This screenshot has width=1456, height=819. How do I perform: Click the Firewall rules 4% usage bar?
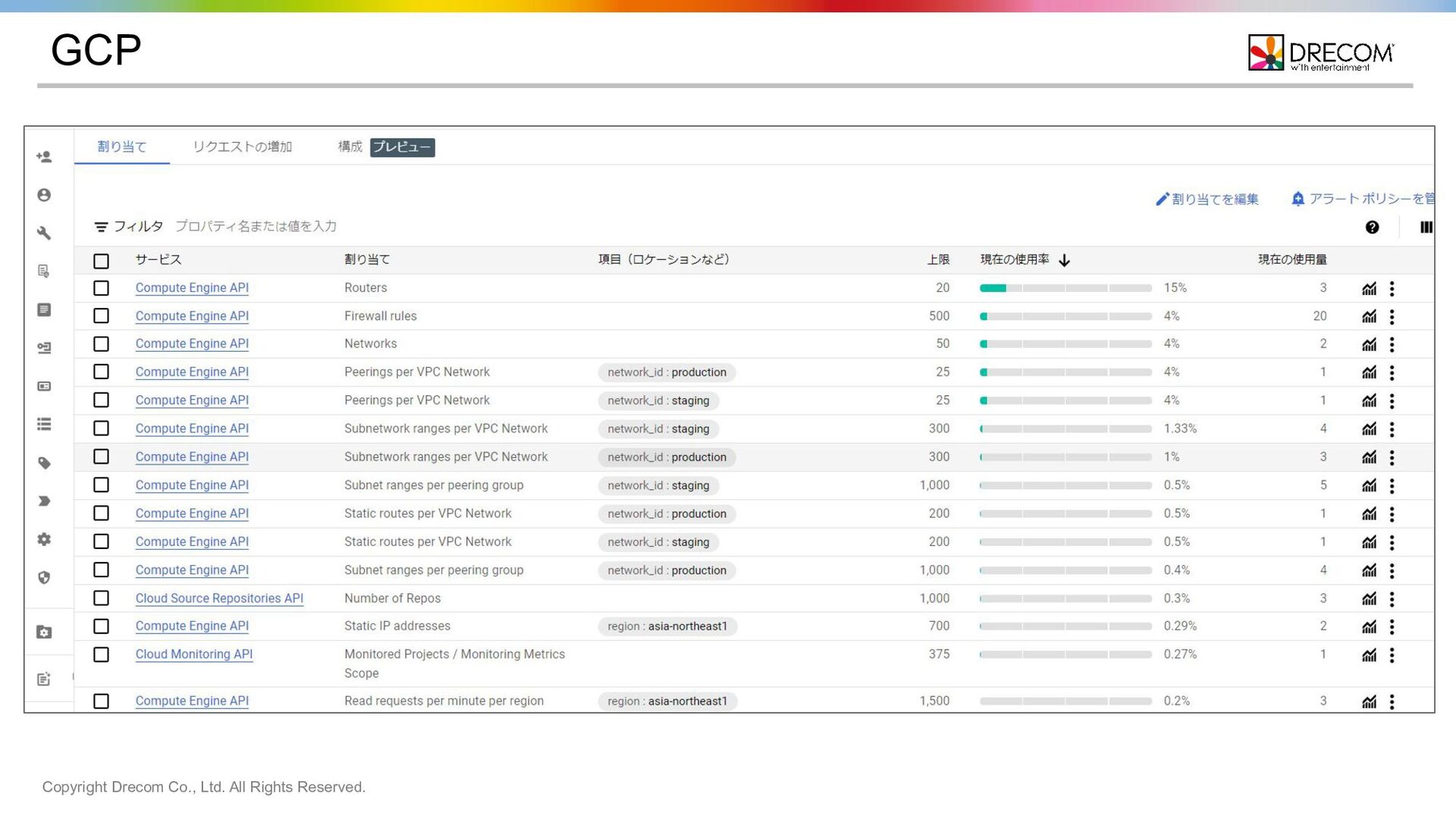(1065, 316)
